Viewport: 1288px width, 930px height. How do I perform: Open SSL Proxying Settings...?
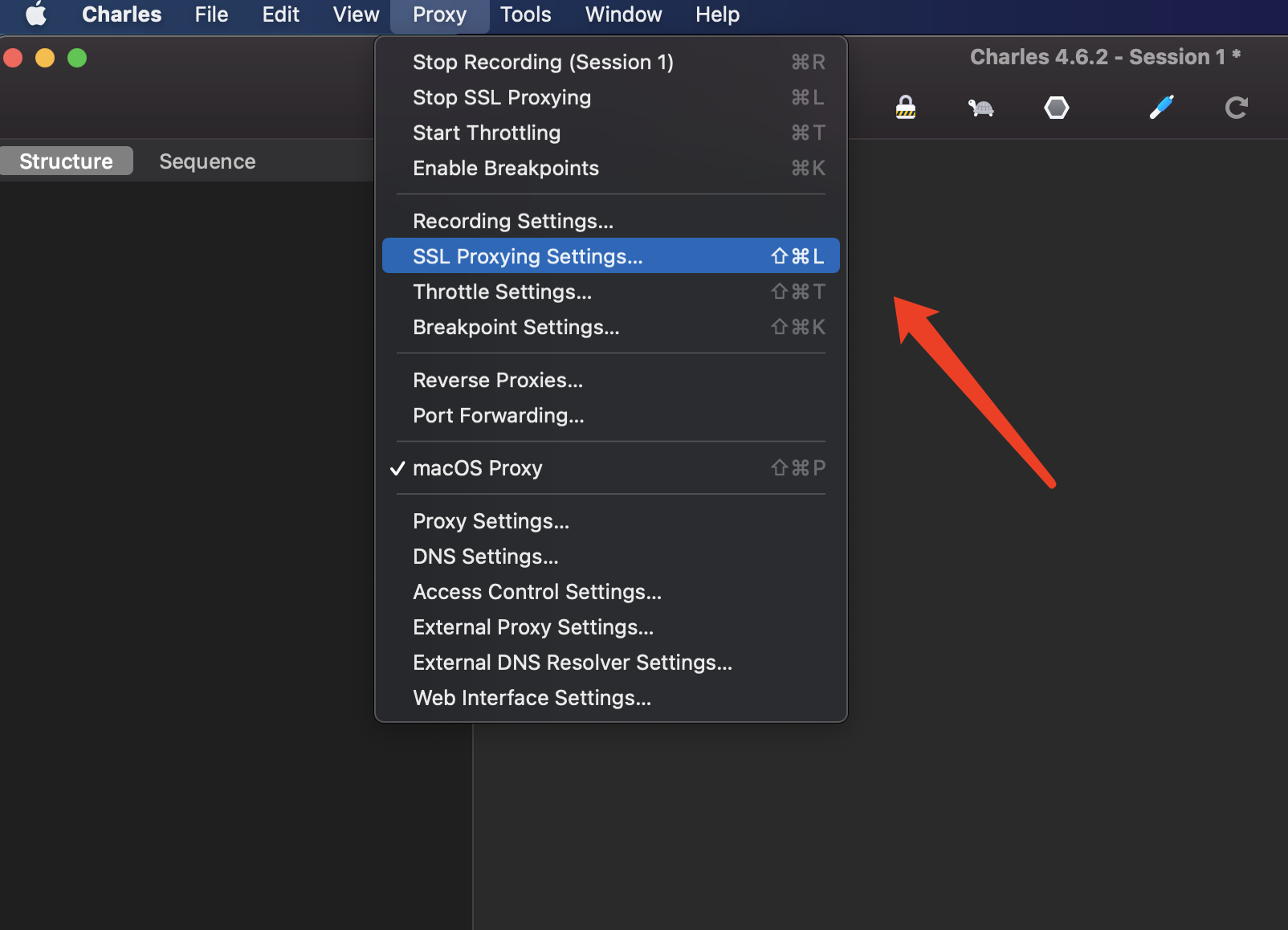pos(611,256)
